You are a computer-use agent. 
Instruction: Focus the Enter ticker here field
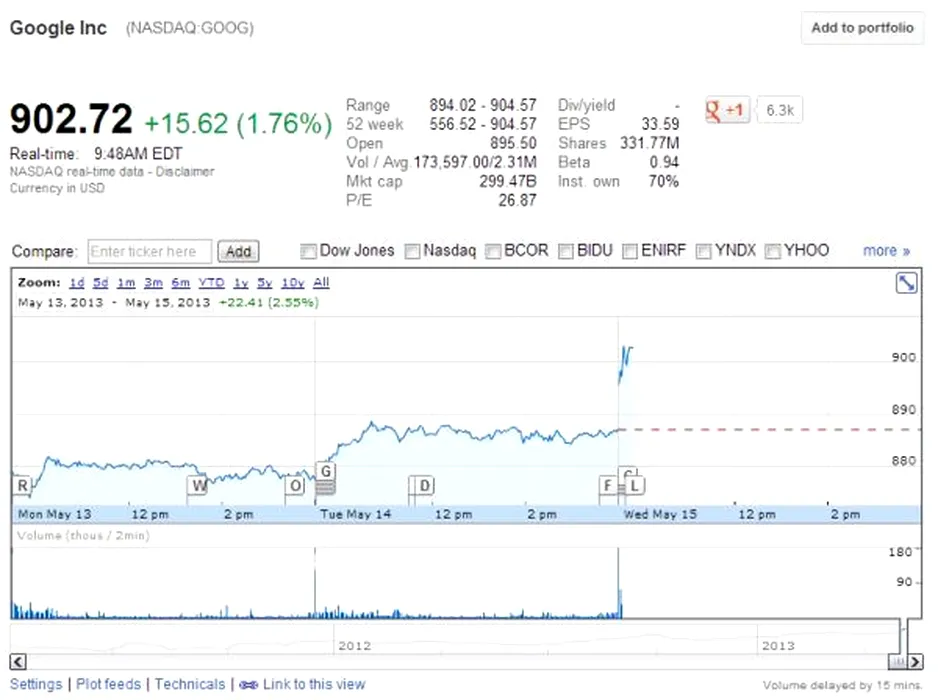coord(150,251)
